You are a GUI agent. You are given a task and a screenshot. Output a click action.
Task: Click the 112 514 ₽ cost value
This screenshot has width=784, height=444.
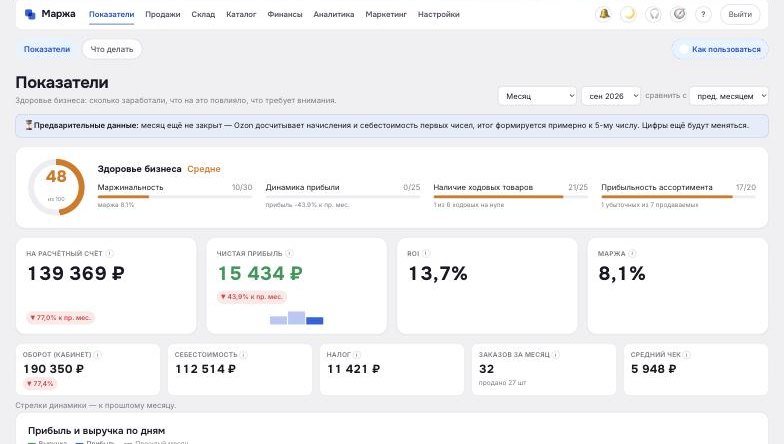coord(206,369)
